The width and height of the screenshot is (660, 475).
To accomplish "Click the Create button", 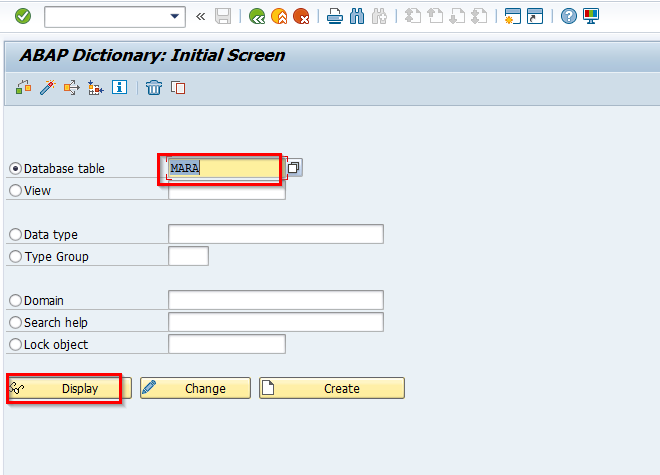I will tap(332, 388).
